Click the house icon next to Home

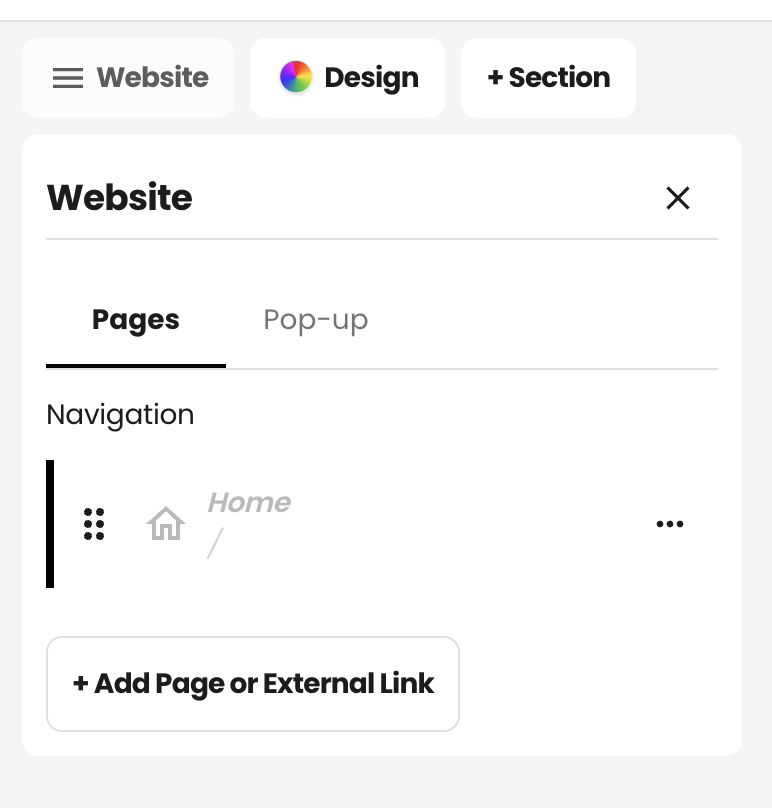tap(166, 524)
